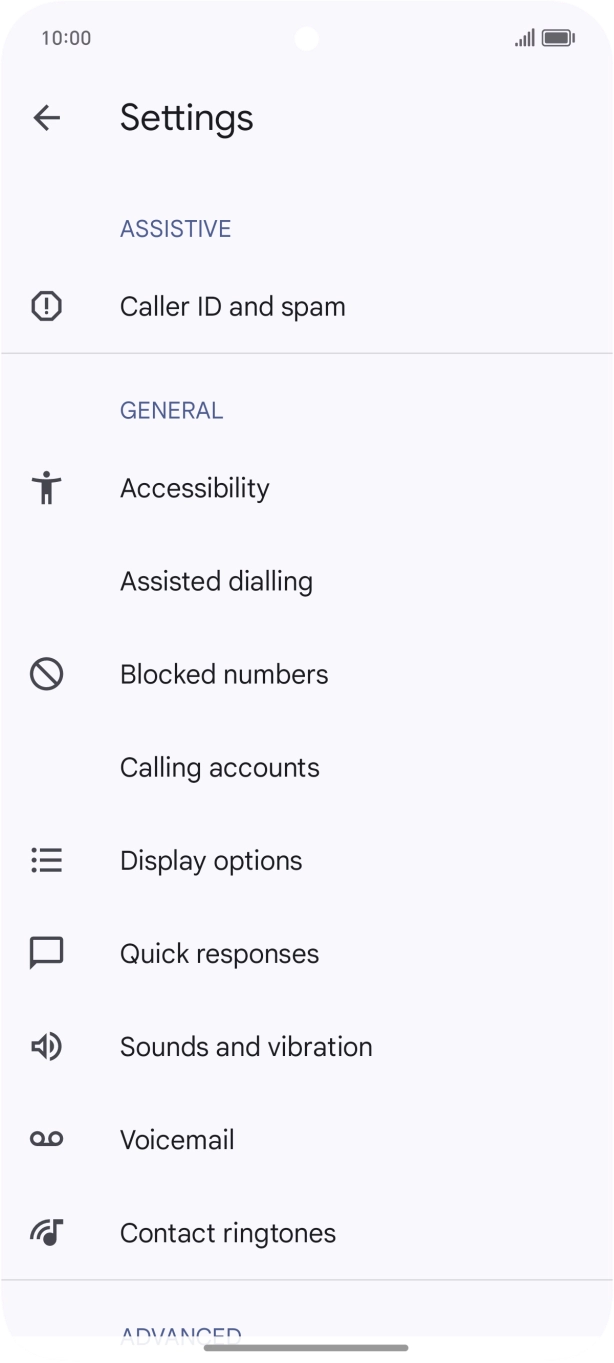
Task: Open Caller ID and spam settings
Action: click(x=233, y=306)
